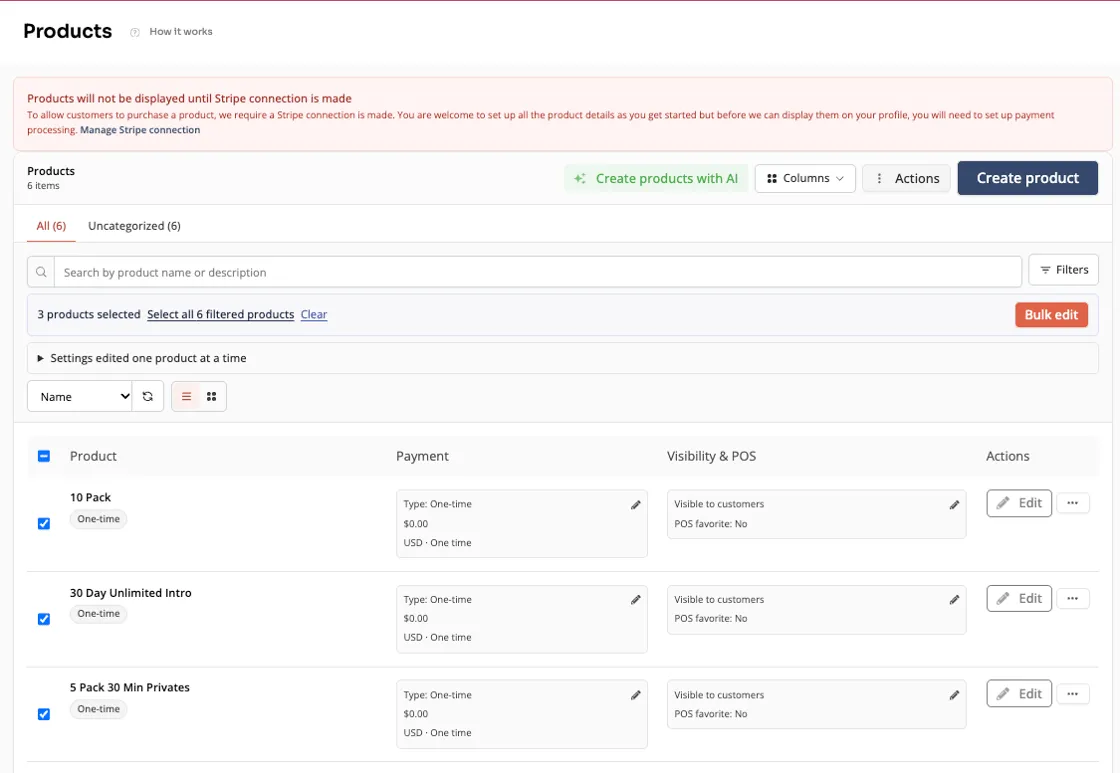
Task: Open more options for 5 Pack 30 Min Privates
Action: tap(1073, 694)
